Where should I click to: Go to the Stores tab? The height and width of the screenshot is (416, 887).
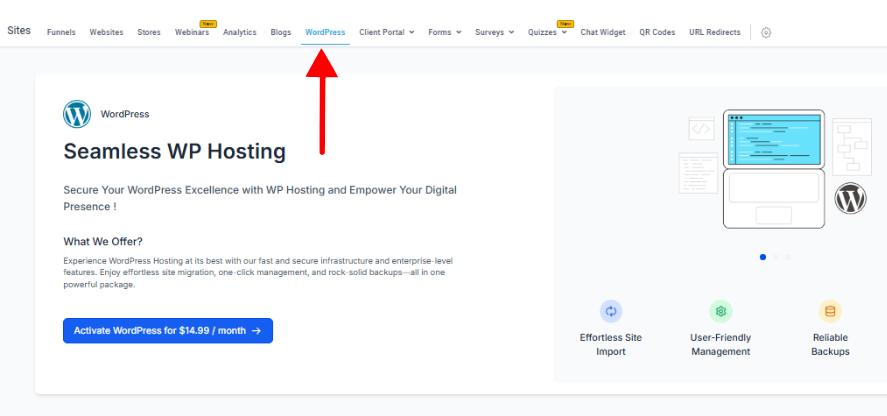click(149, 32)
